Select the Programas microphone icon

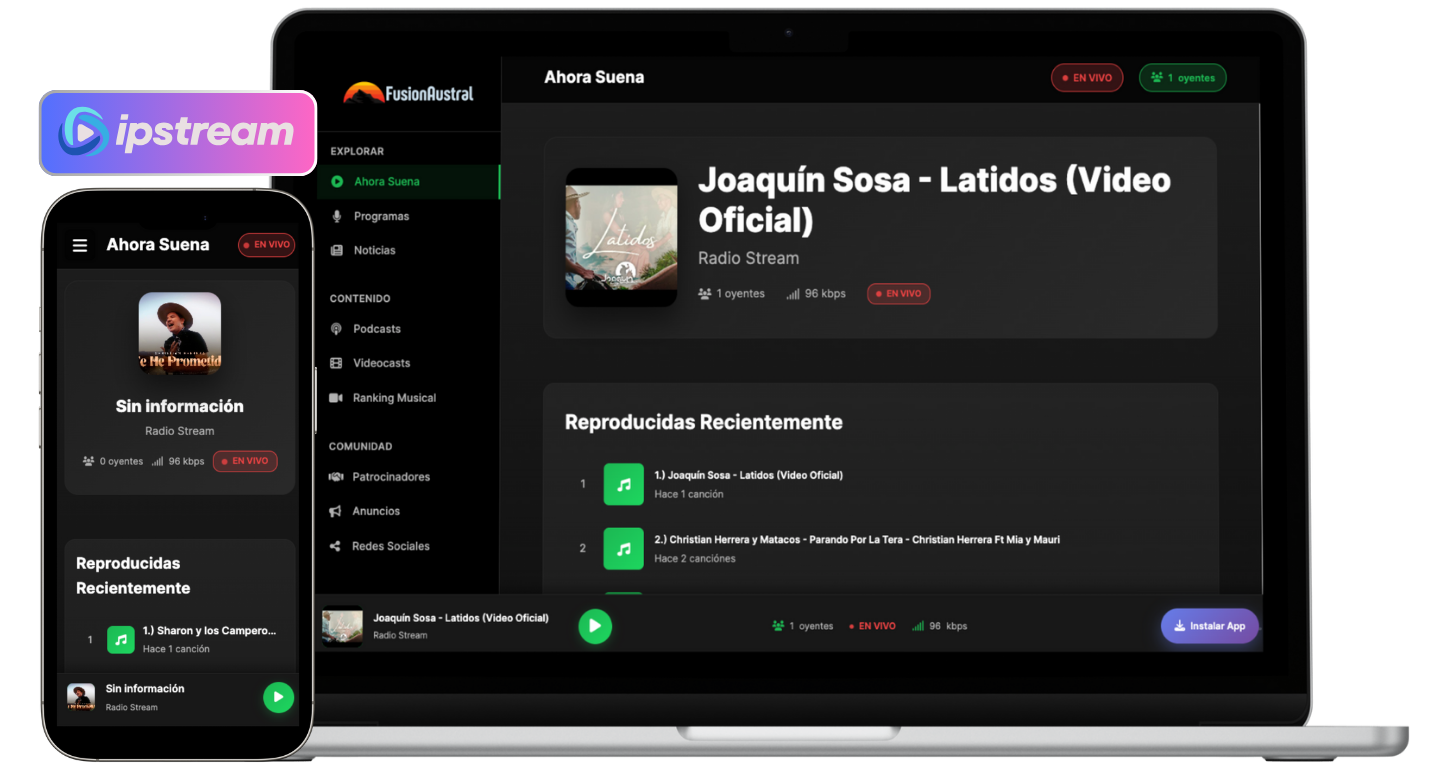coord(337,216)
